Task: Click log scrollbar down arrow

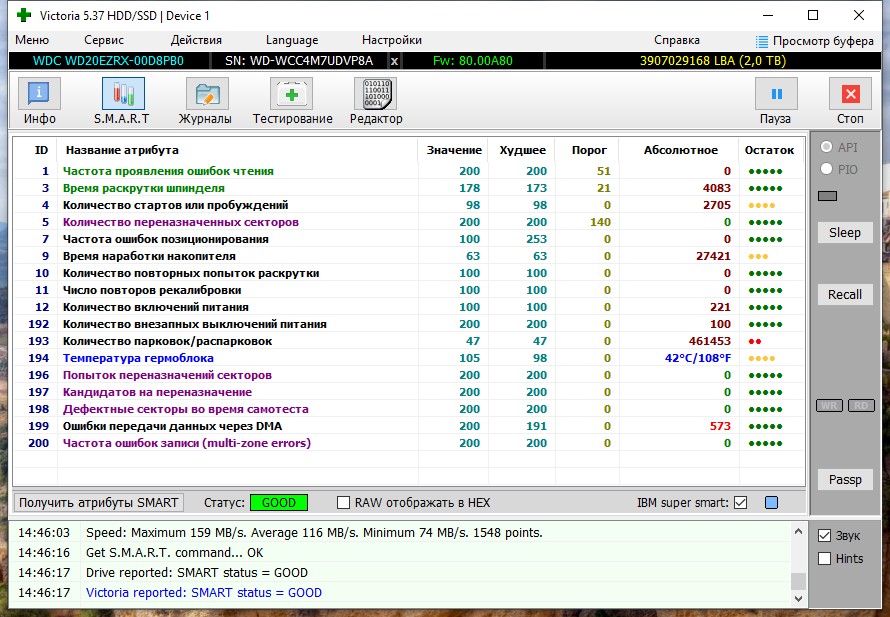Action: click(x=798, y=598)
